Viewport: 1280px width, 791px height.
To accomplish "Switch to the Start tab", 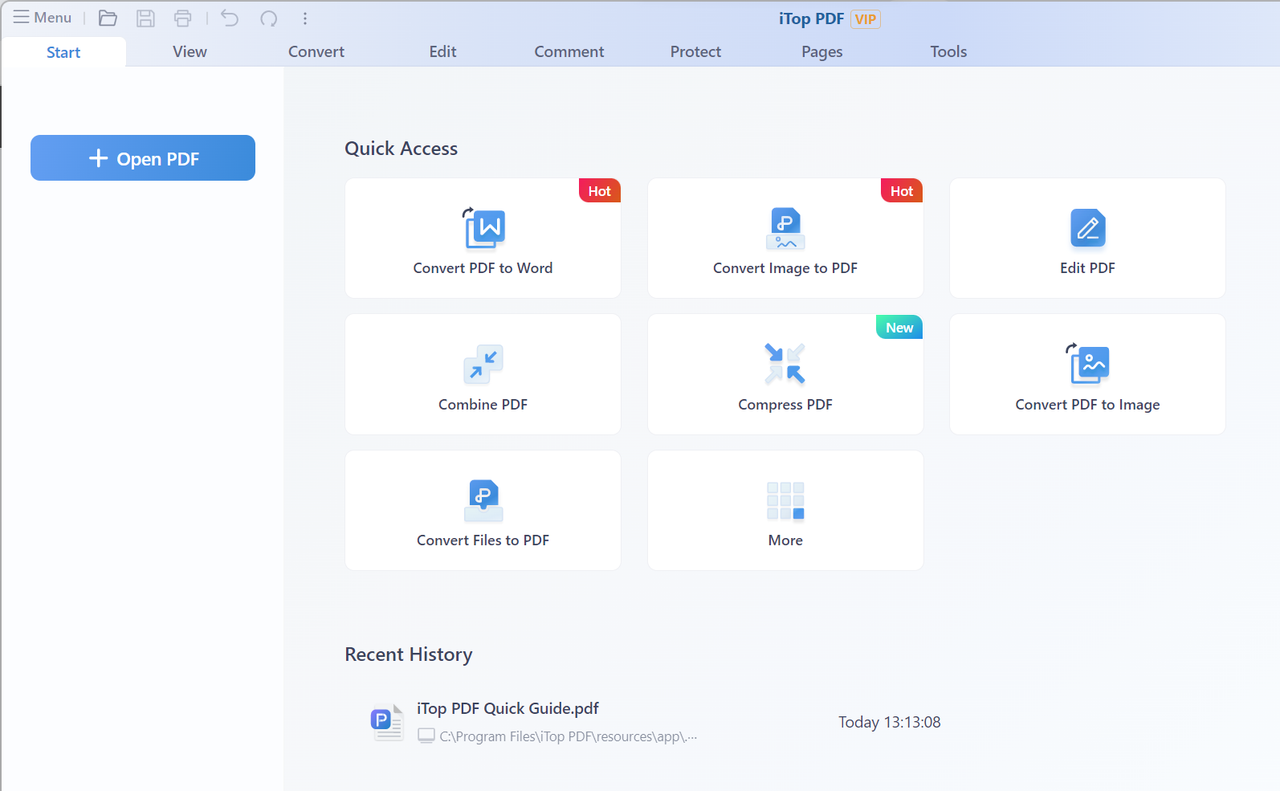I will pos(63,52).
